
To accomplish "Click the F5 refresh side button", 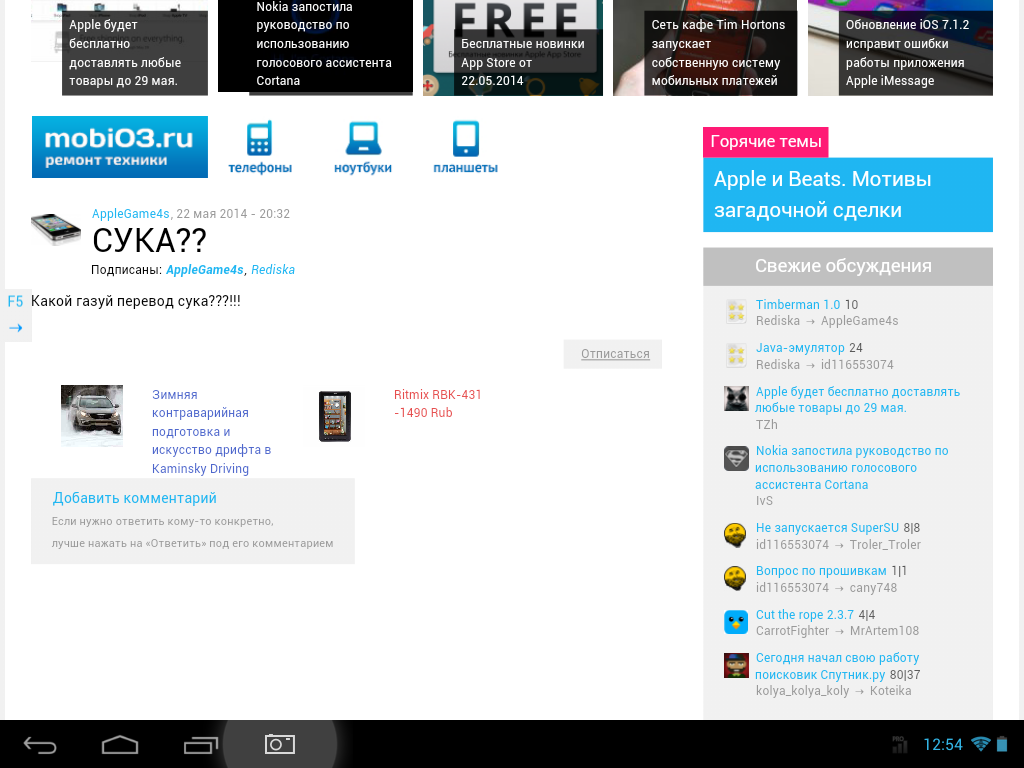I will (x=15, y=301).
